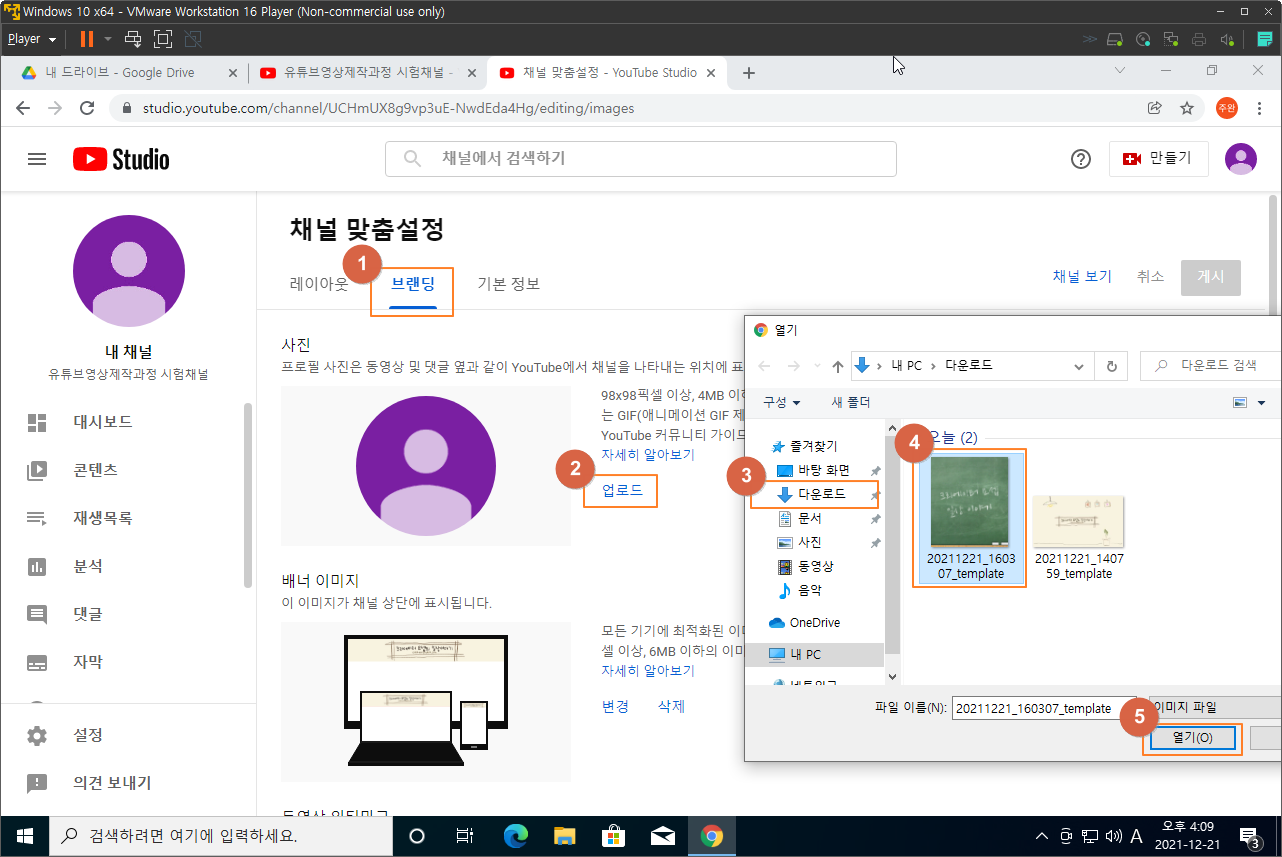This screenshot has height=857, width=1282.
Task: Click the 게시 publish button
Action: coord(1211,278)
